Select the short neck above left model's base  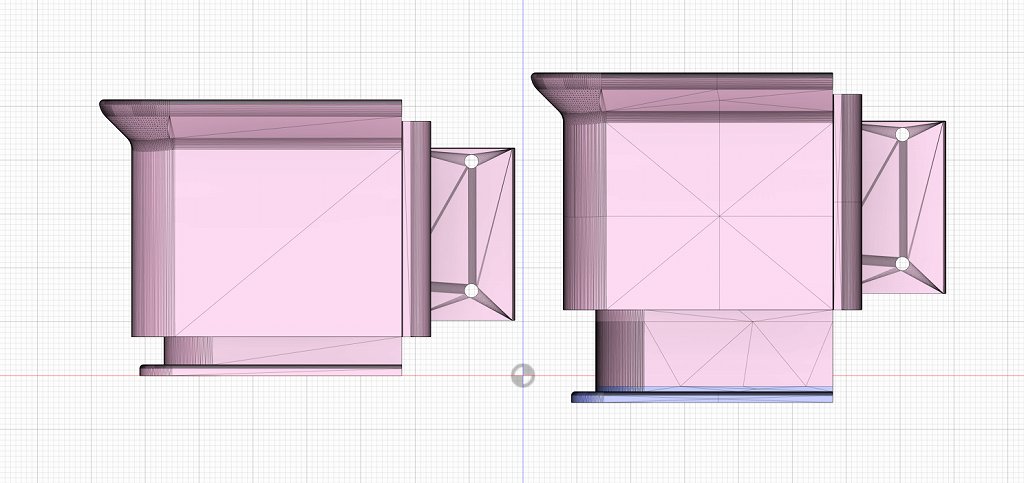282,351
